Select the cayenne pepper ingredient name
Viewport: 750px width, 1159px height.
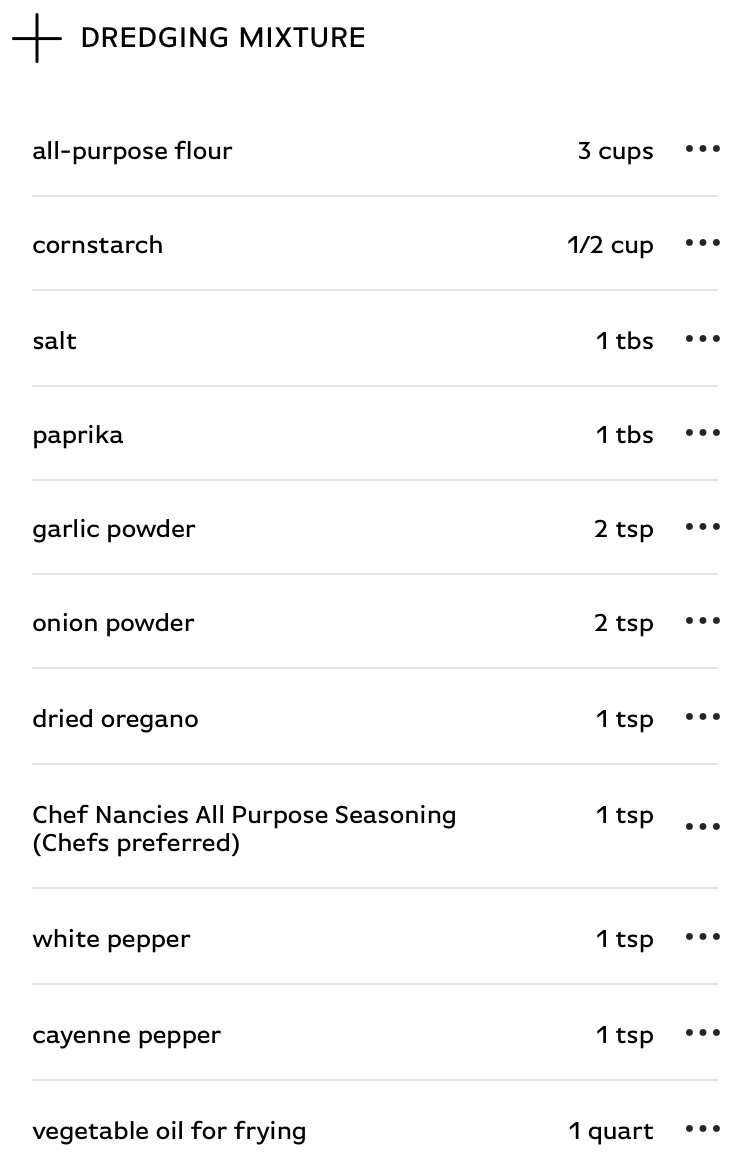pos(126,1036)
